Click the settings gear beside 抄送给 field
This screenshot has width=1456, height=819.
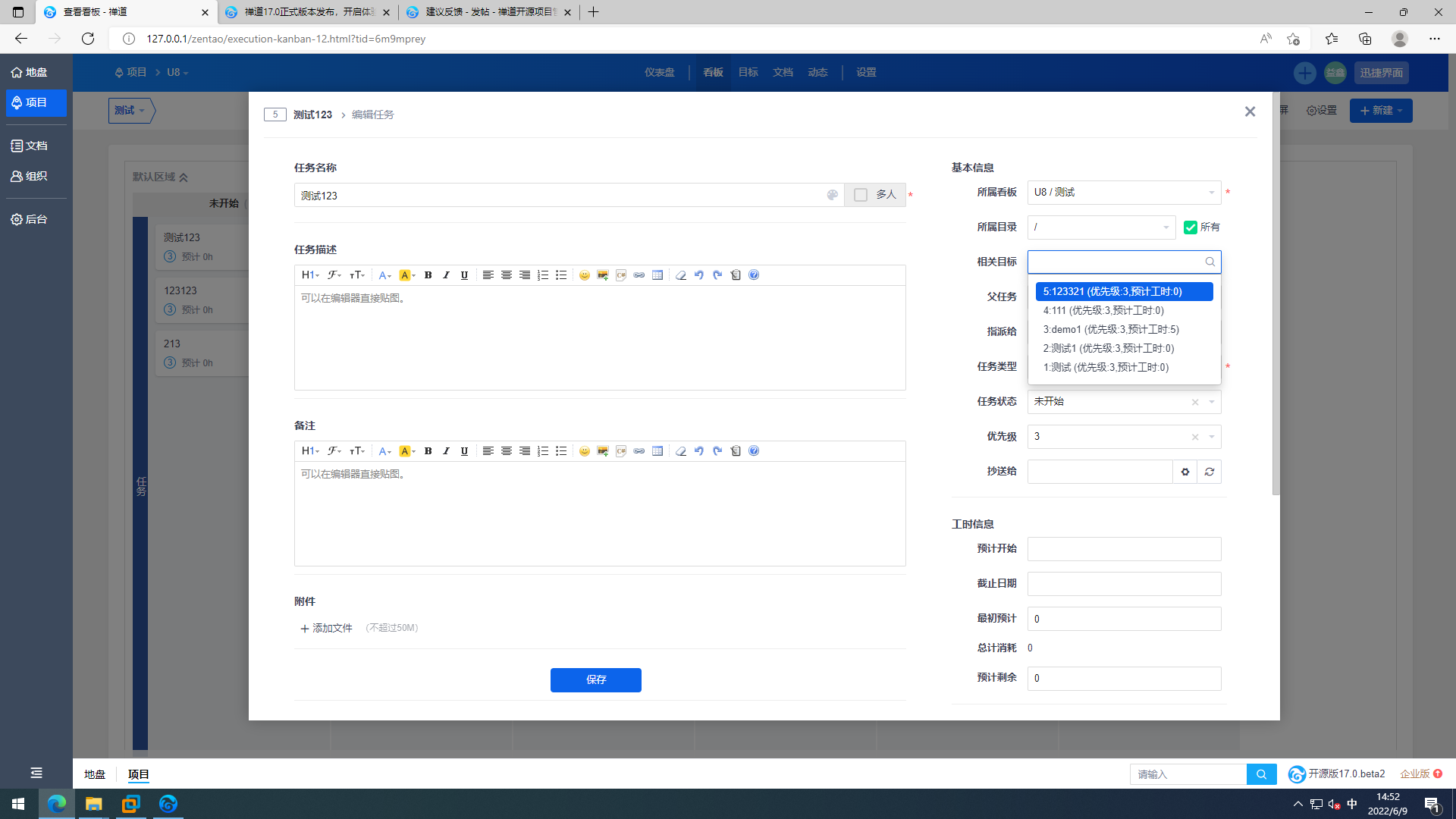tap(1185, 472)
